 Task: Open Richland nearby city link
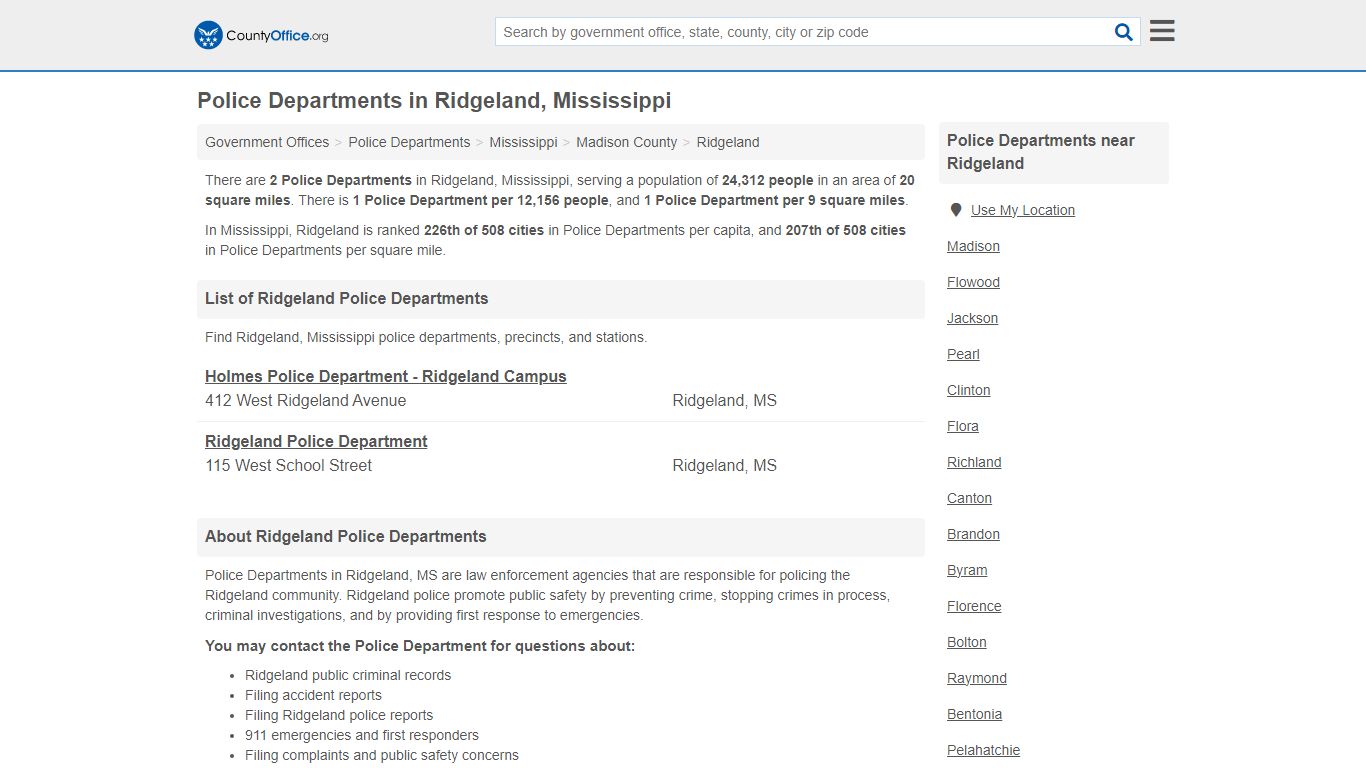click(974, 462)
